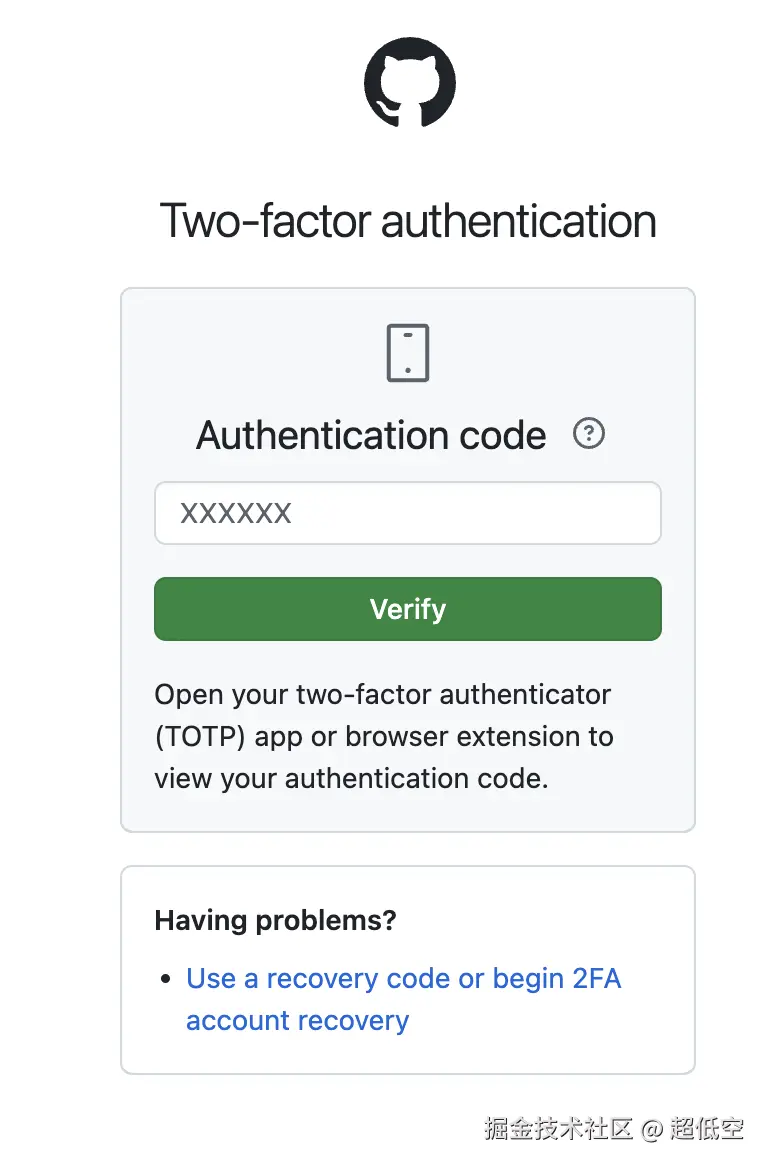Click the bullet point before recovery link
This screenshot has height=1168, width=770.
[x=165, y=978]
